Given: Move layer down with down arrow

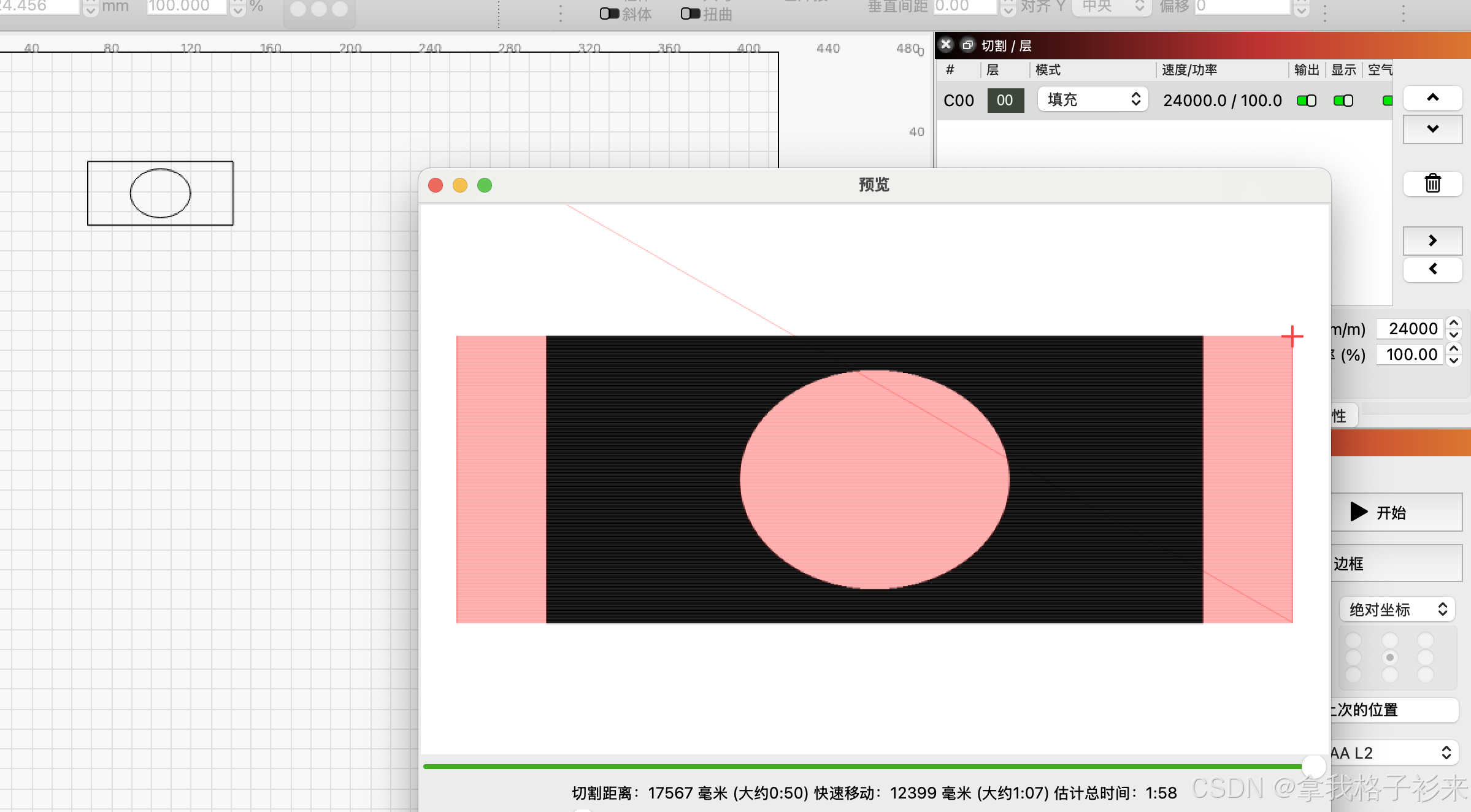Looking at the screenshot, I should [1432, 129].
